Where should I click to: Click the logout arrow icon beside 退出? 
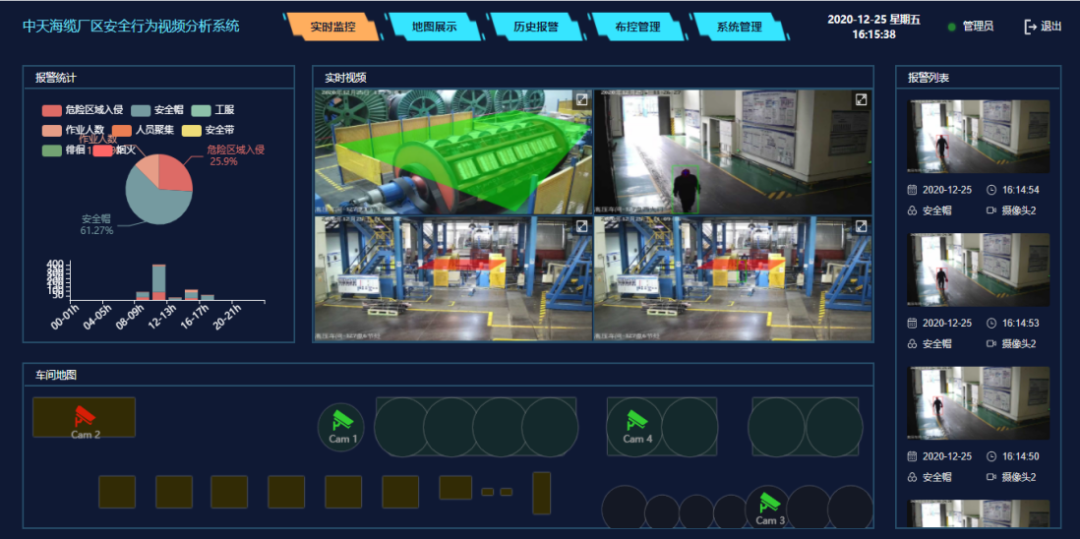(x=1030, y=27)
